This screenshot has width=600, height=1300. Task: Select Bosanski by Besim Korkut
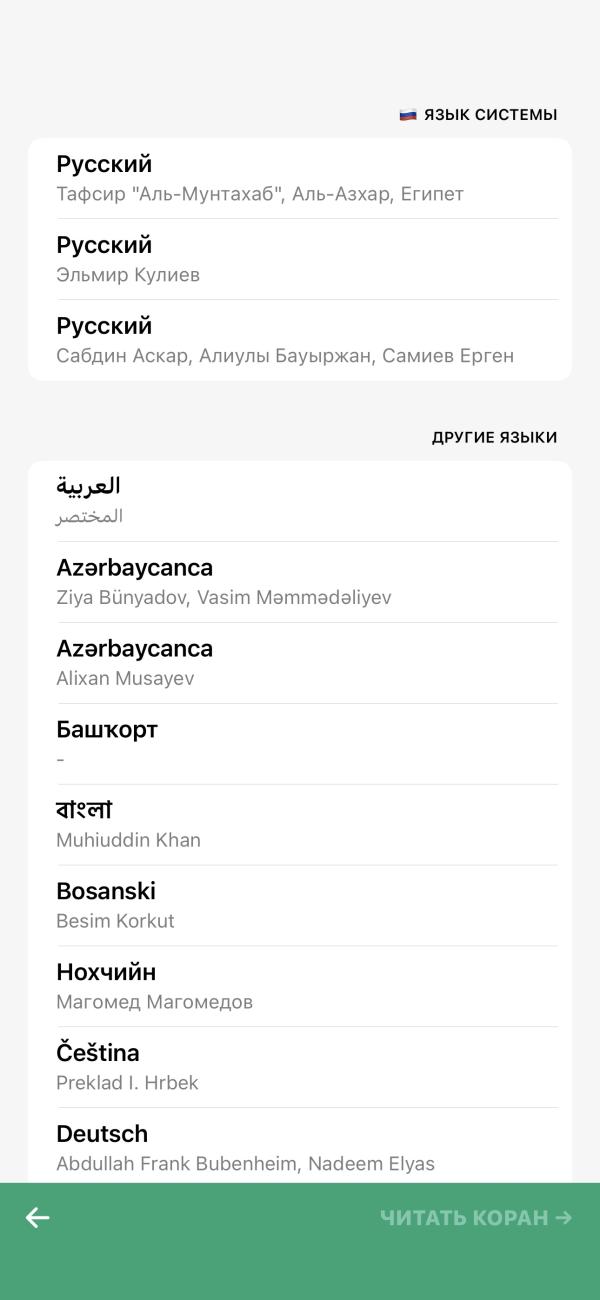click(x=300, y=906)
